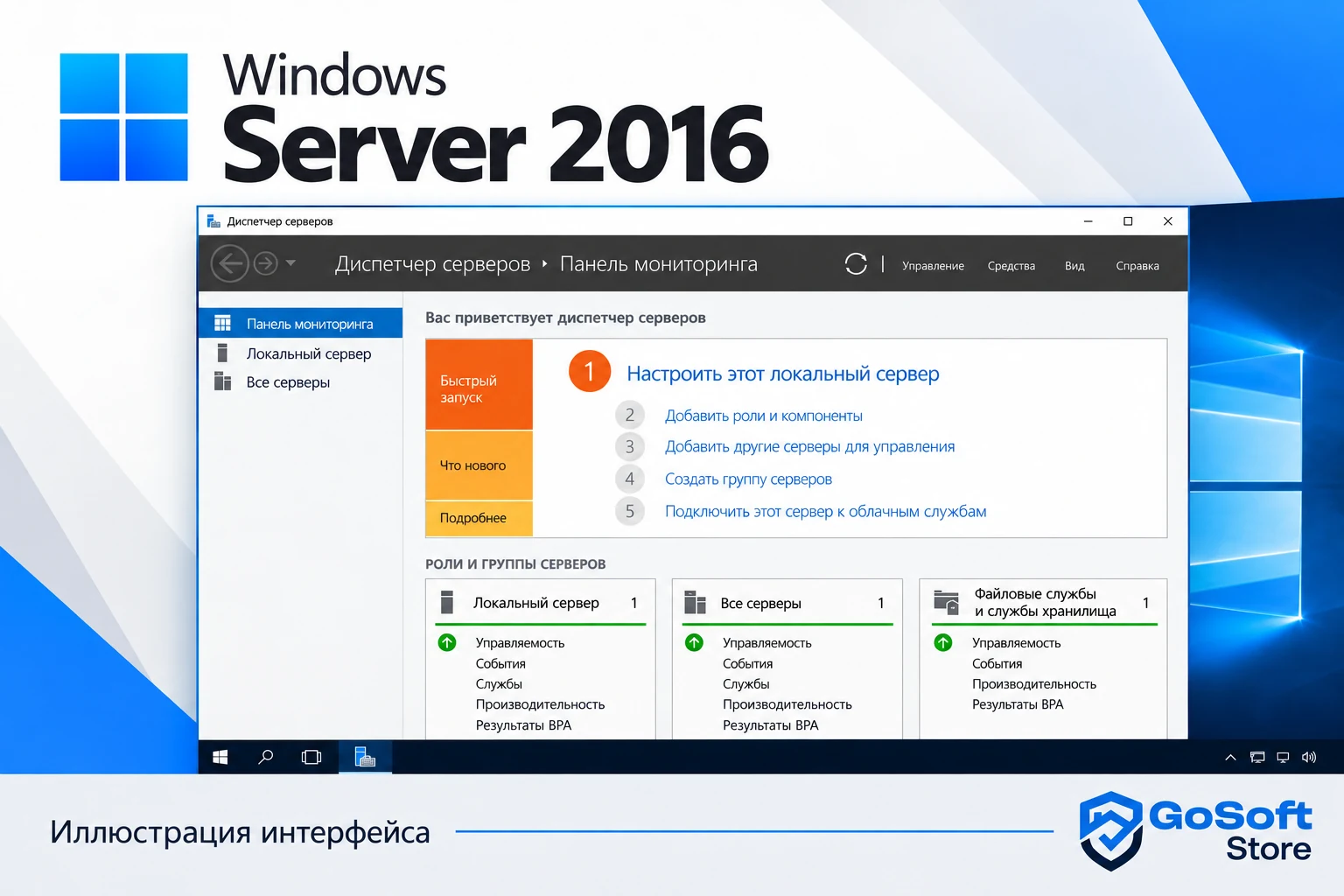Screen dimensions: 1344x896
Task: Open the Средства menu
Action: (x=1011, y=266)
